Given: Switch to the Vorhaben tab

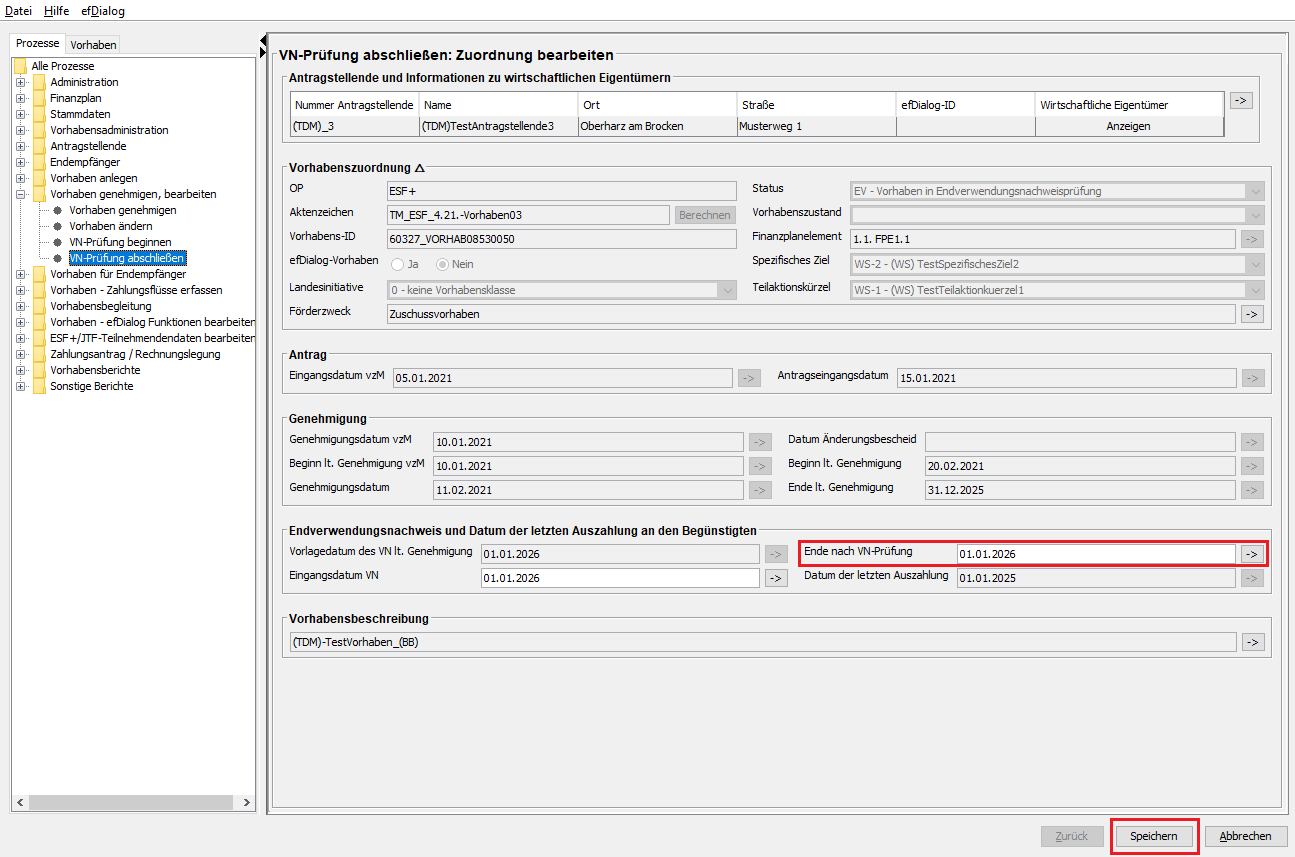Looking at the screenshot, I should 93,45.
